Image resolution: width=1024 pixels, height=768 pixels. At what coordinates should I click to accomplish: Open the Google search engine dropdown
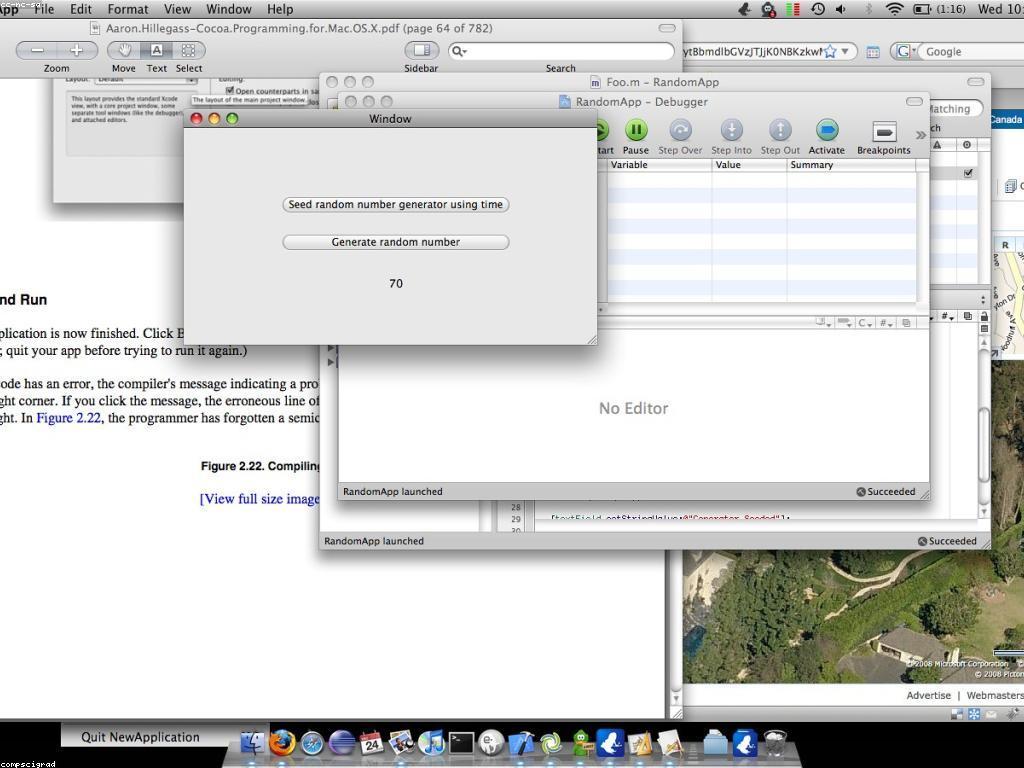pos(906,51)
